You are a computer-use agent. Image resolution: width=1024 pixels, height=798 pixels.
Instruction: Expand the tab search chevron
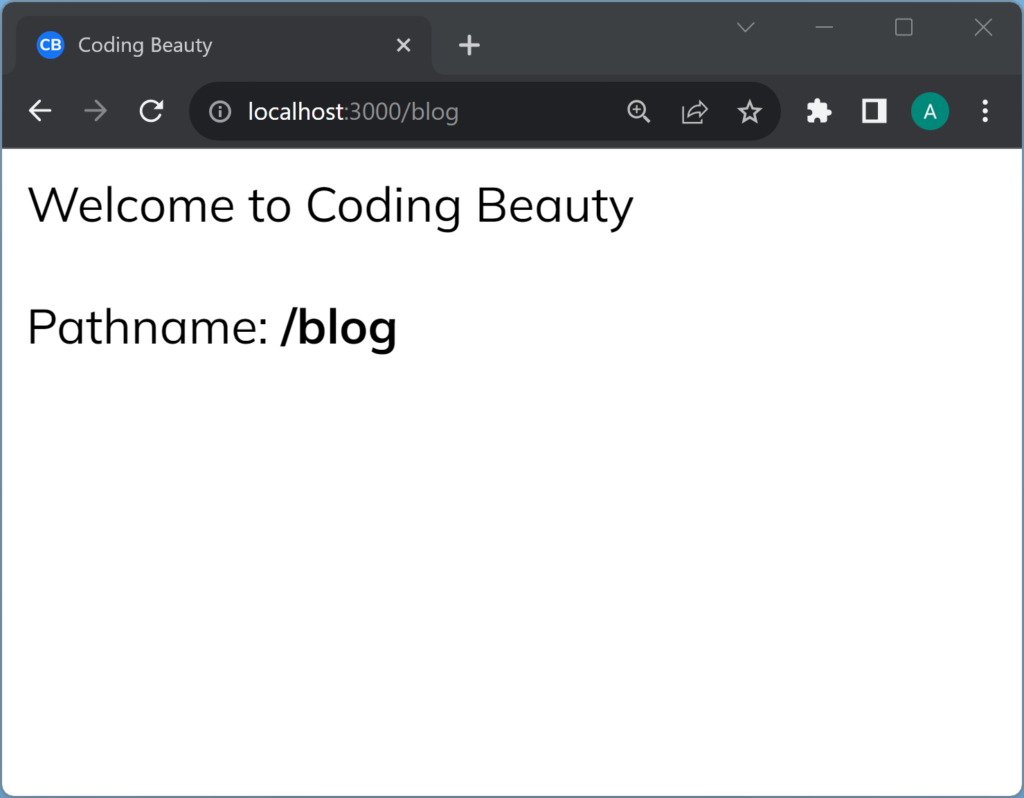pyautogui.click(x=745, y=28)
